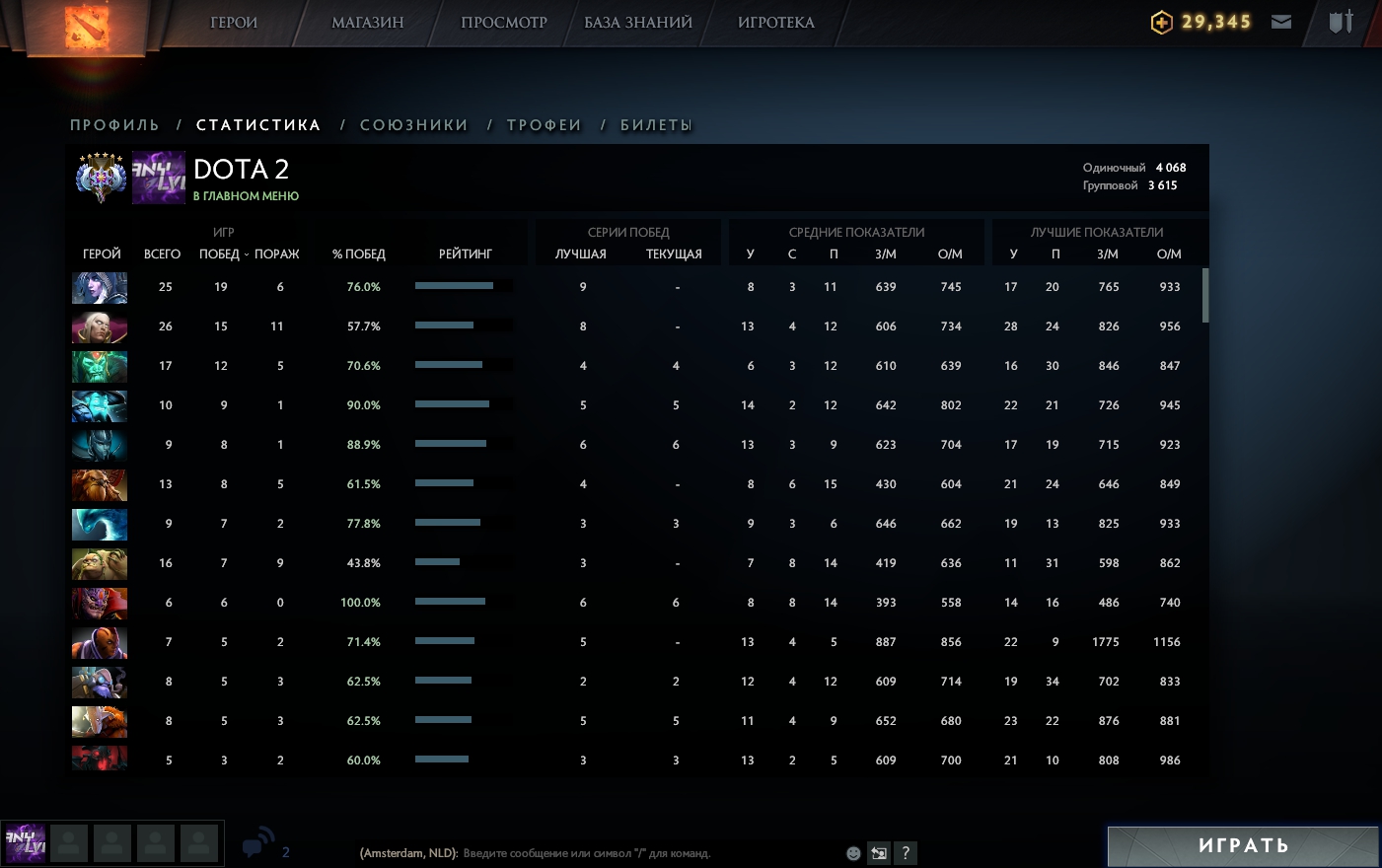
Task: Click hero portrait in the 43.8% win row
Action: (100, 563)
